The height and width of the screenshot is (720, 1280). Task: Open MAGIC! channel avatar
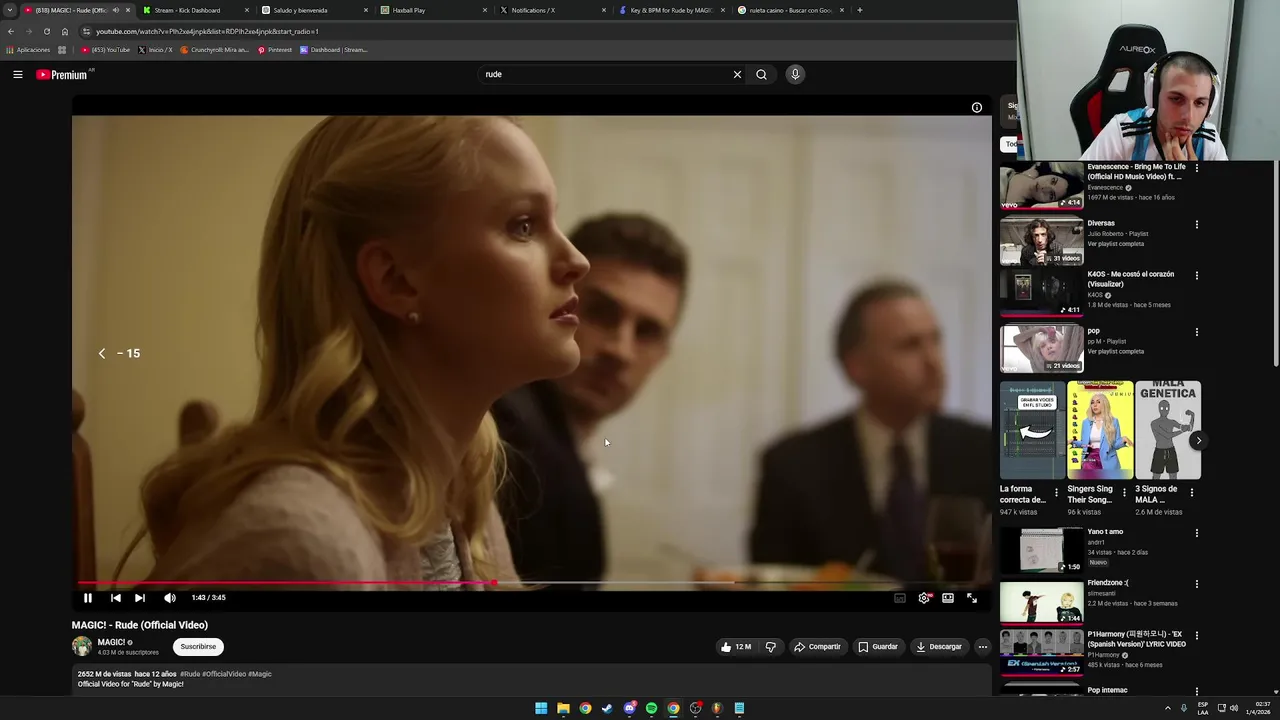click(82, 647)
